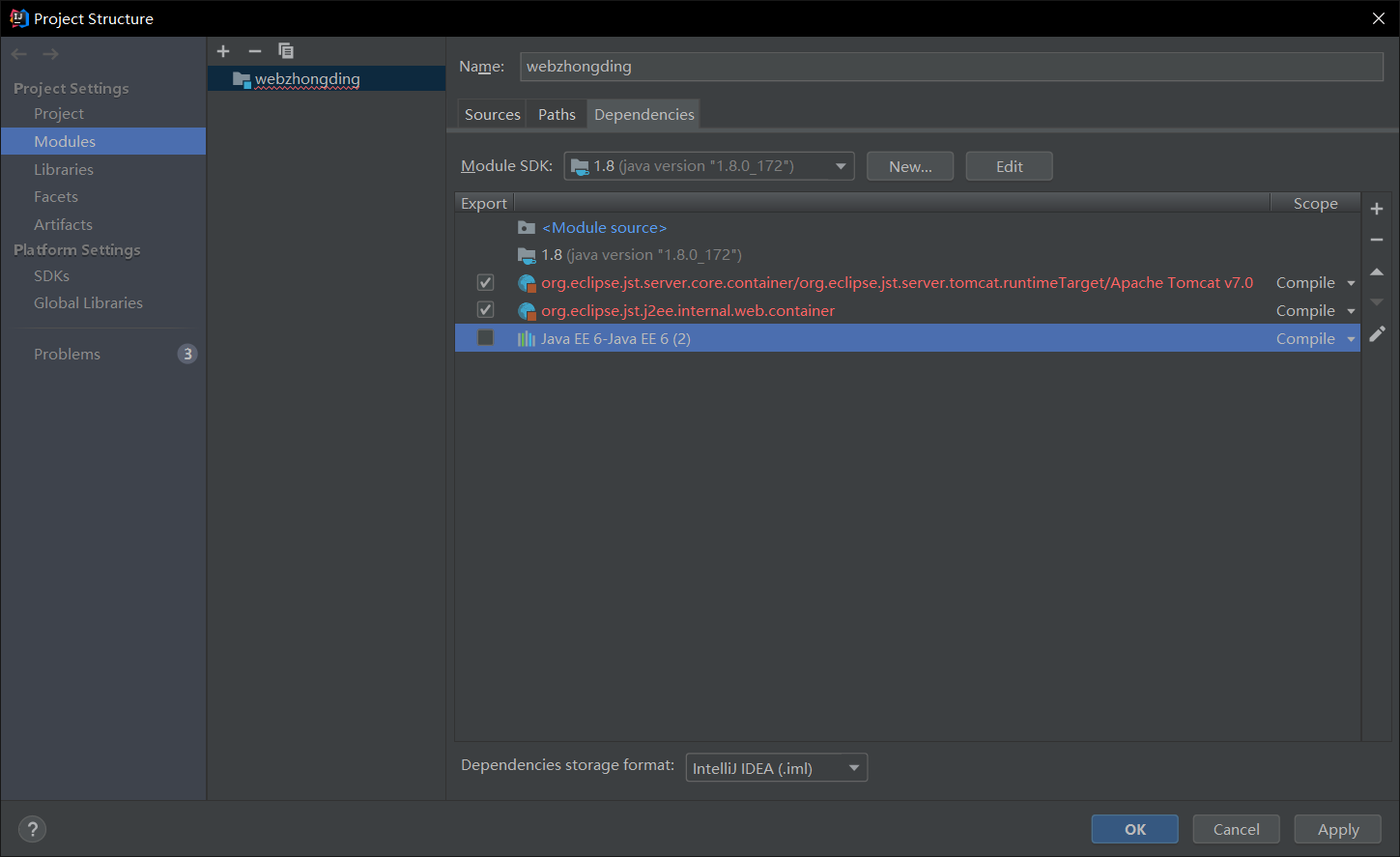
Task: Click the remove module minus icon
Action: click(255, 51)
